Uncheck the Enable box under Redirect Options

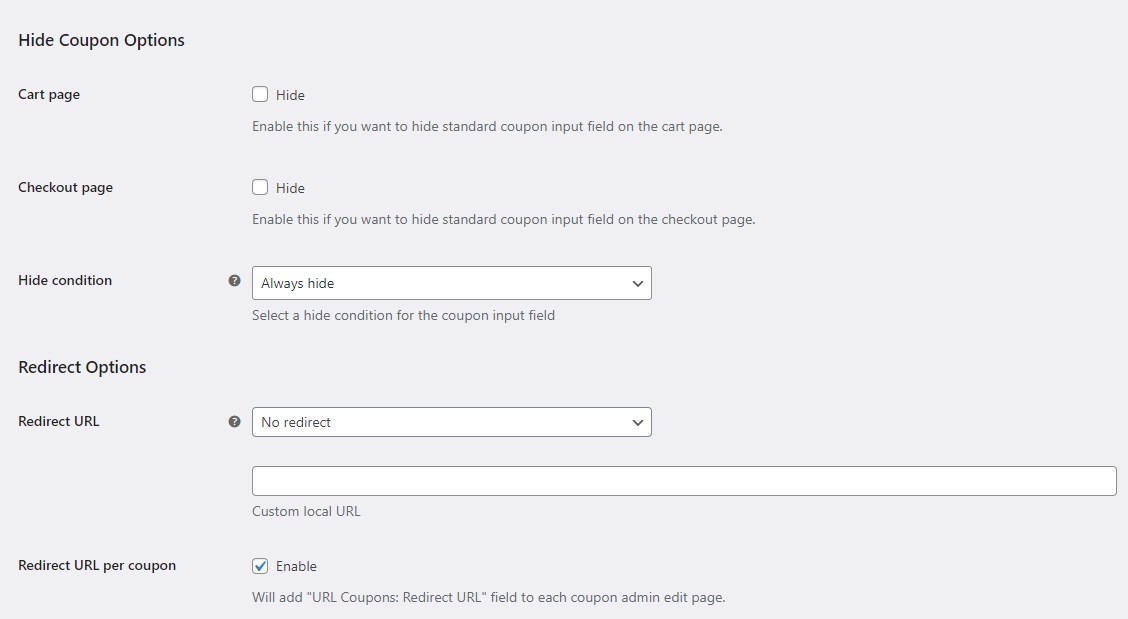(260, 565)
